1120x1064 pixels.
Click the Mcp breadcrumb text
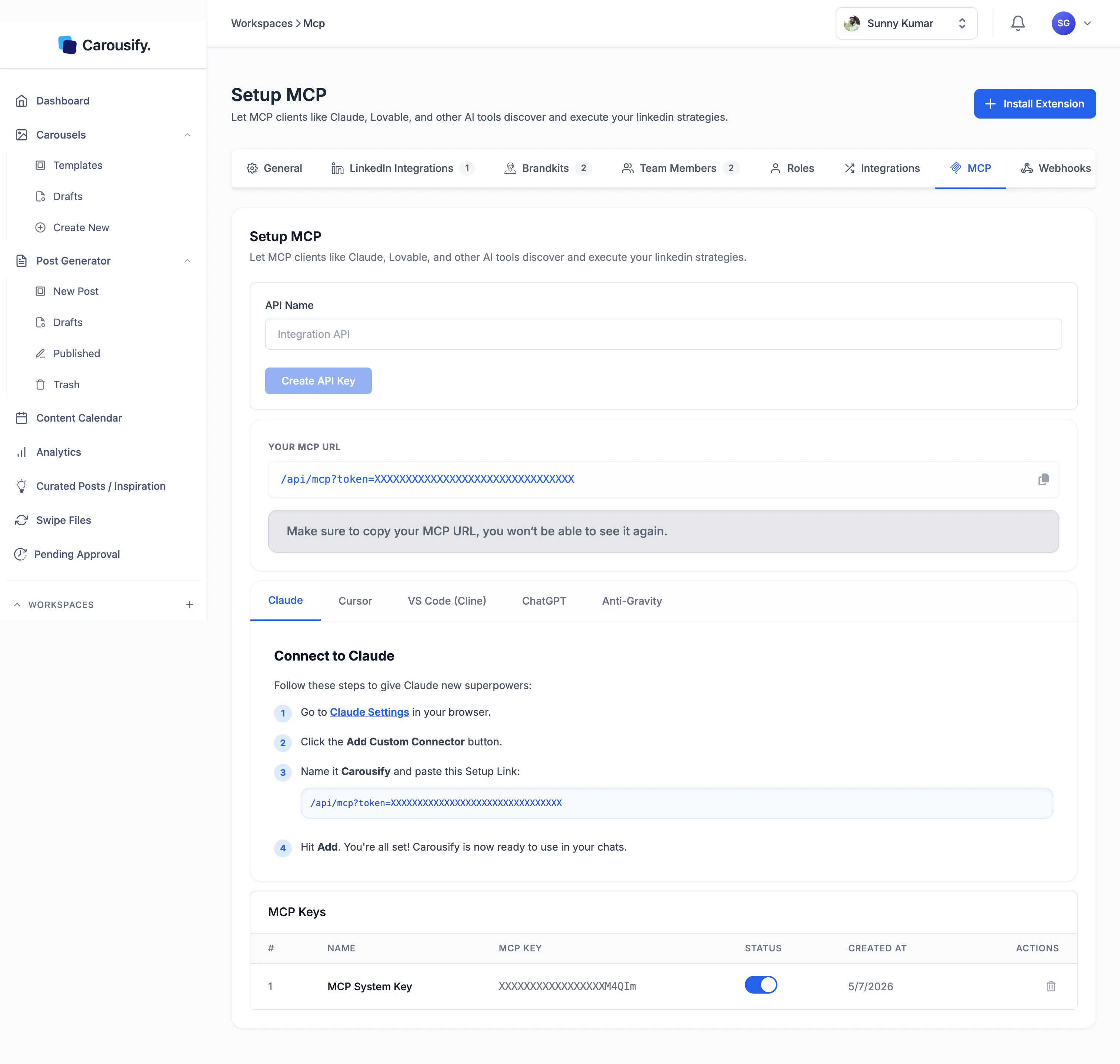[x=314, y=23]
